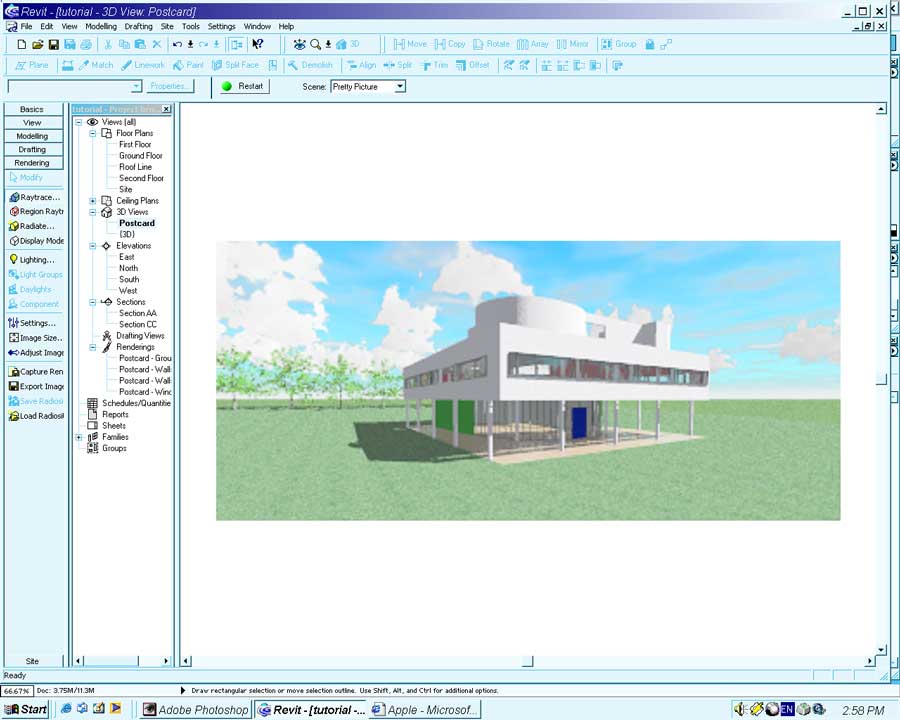Open the Image Size tool

[x=35, y=338]
